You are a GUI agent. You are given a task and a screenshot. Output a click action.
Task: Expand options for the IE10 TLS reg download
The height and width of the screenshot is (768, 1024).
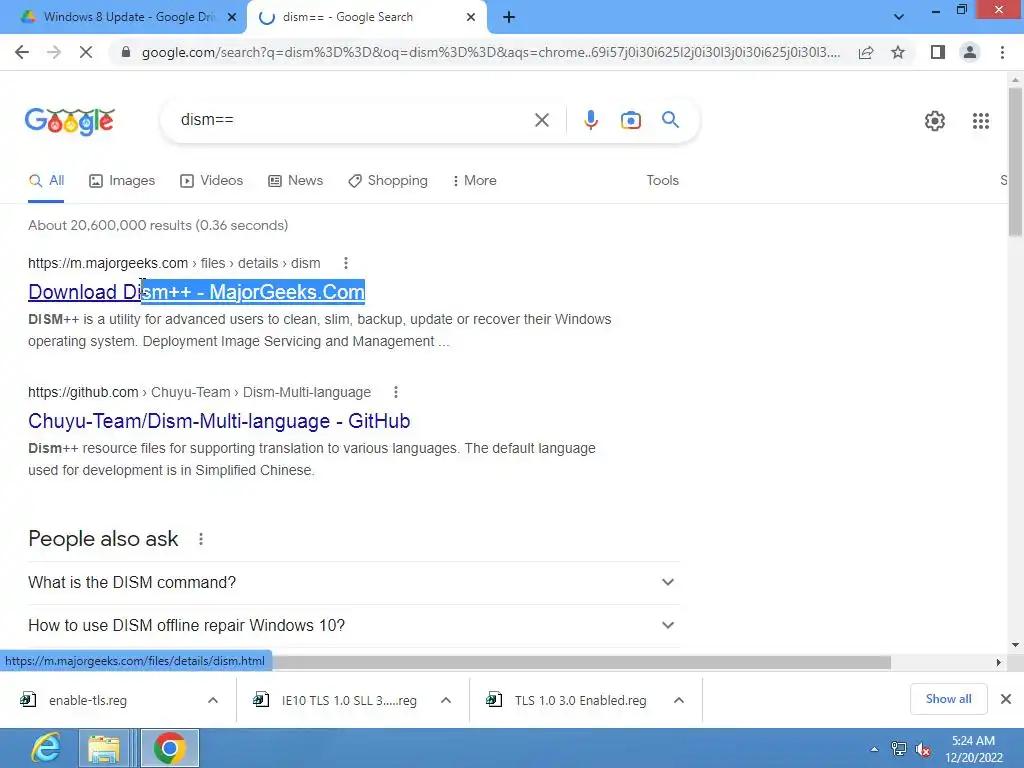(446, 700)
